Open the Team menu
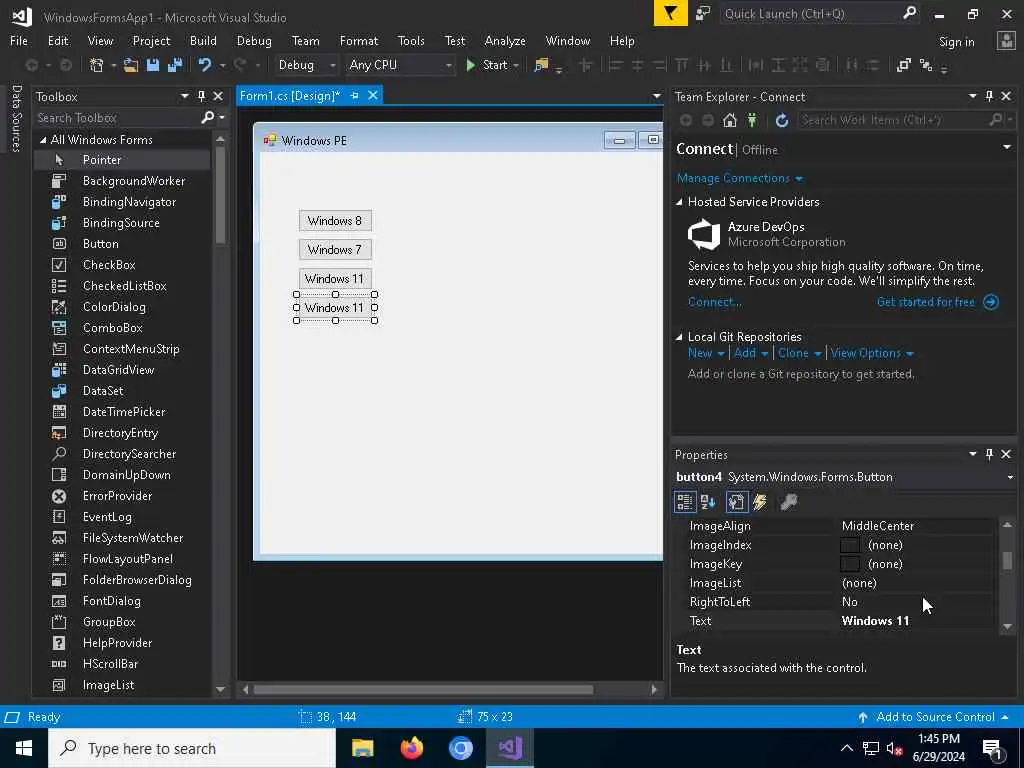The height and width of the screenshot is (768, 1024). pos(306,40)
